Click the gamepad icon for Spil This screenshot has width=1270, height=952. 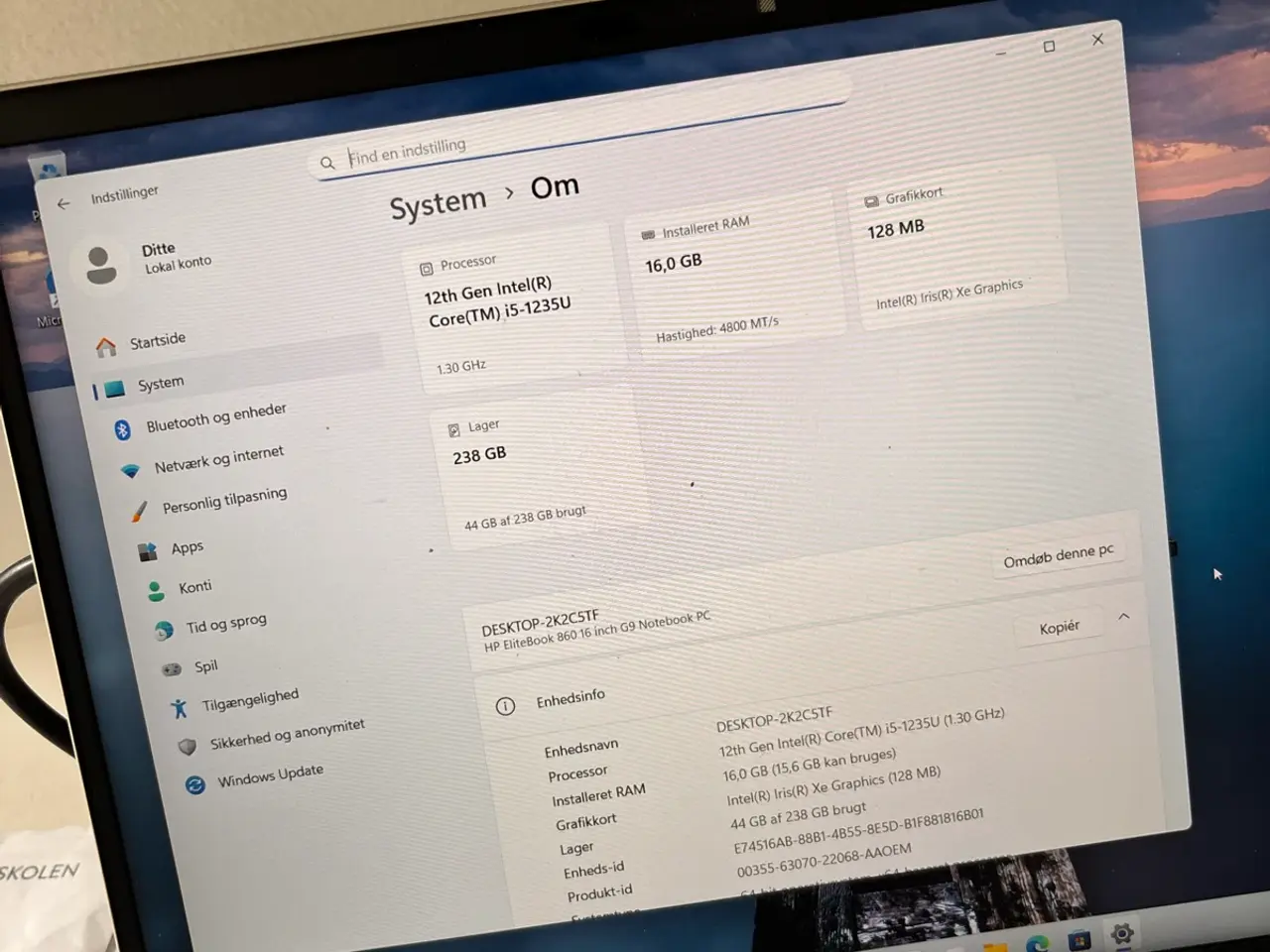pos(172,669)
